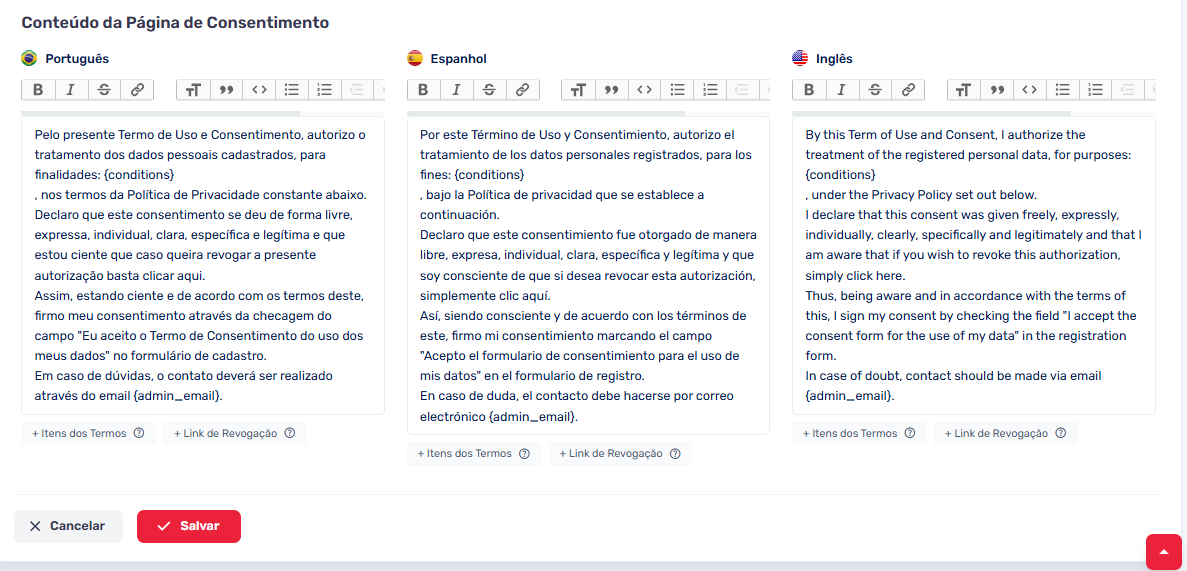Click Salvar to save the consent page
The image size is (1187, 571).
tap(189, 526)
